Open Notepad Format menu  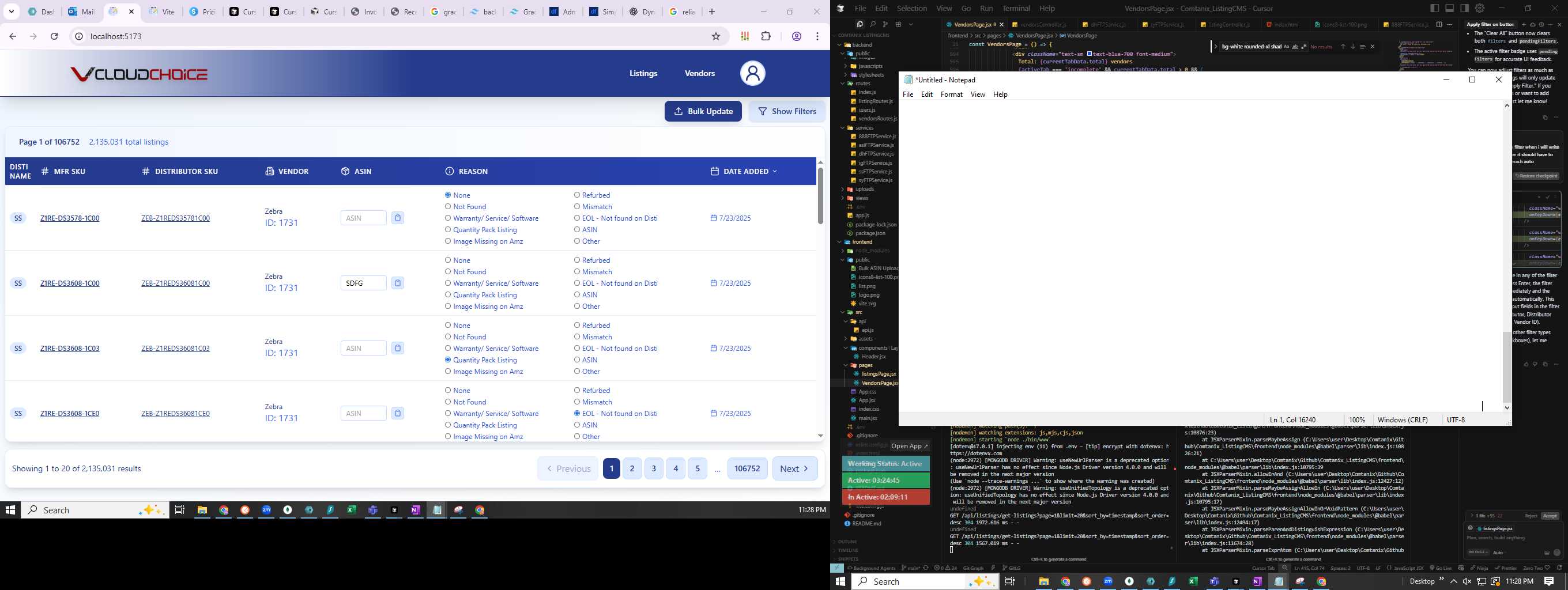point(951,94)
